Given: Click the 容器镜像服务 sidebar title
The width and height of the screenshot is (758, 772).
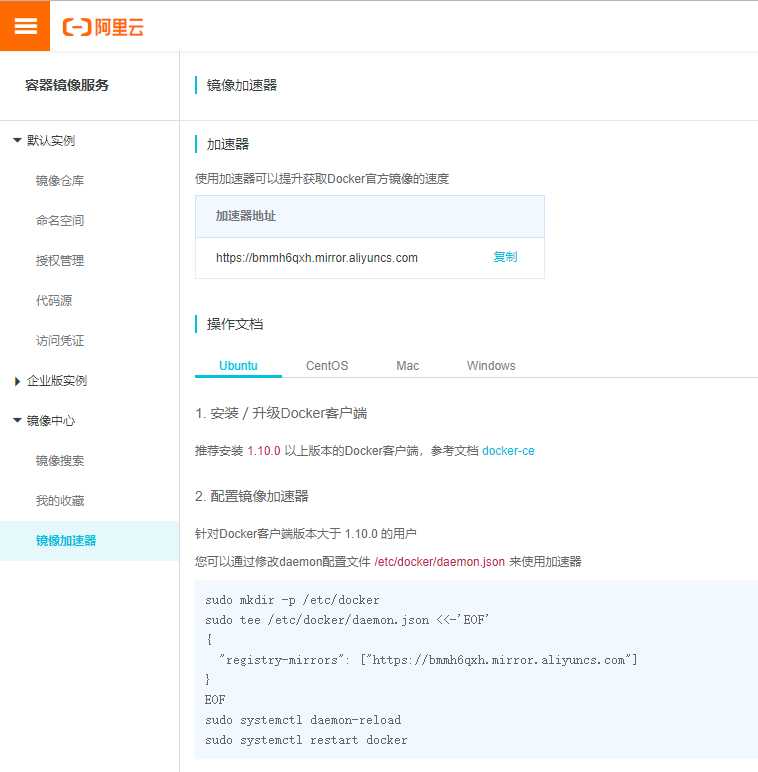Looking at the screenshot, I should [67, 85].
